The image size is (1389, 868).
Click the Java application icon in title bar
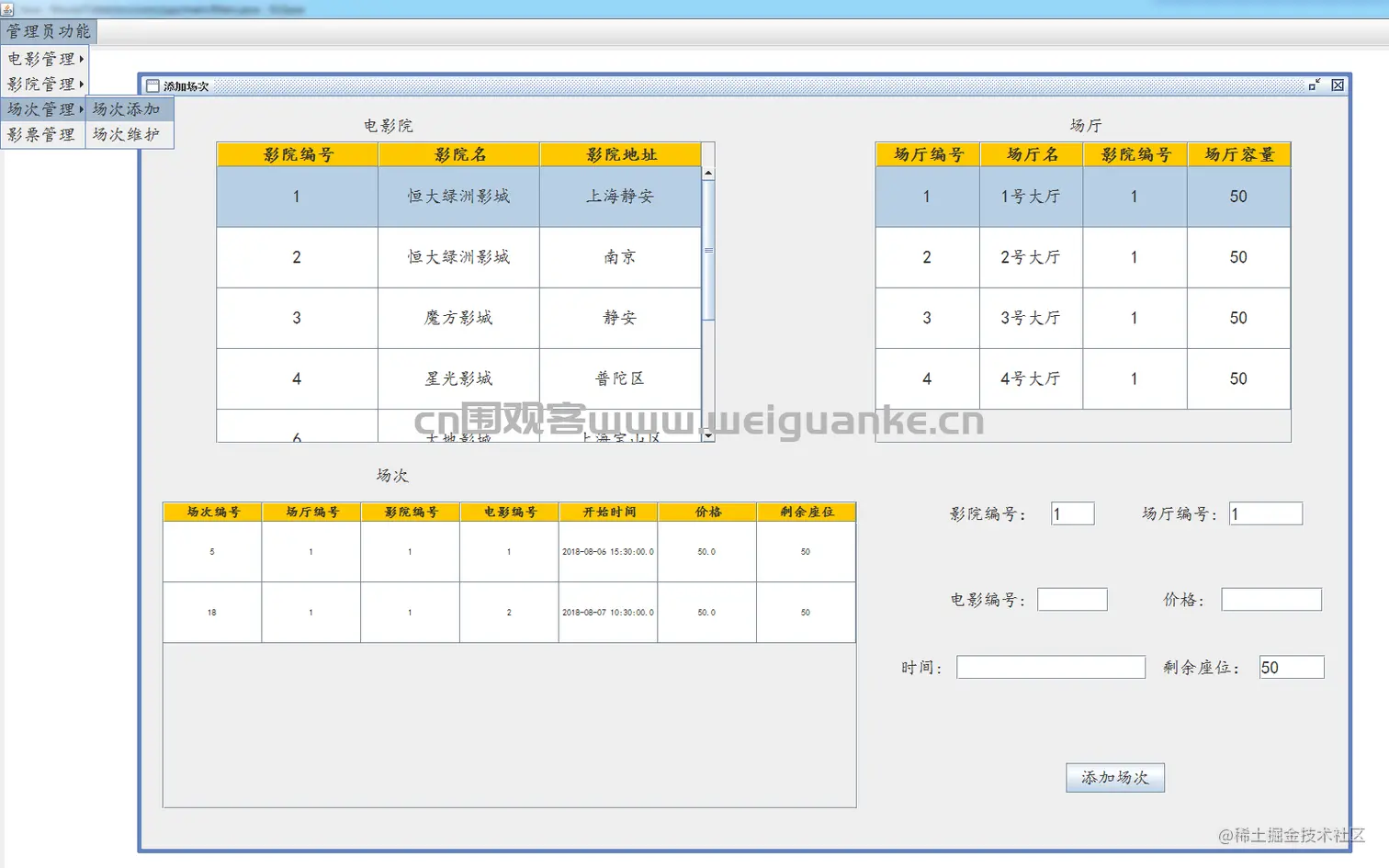click(7, 8)
